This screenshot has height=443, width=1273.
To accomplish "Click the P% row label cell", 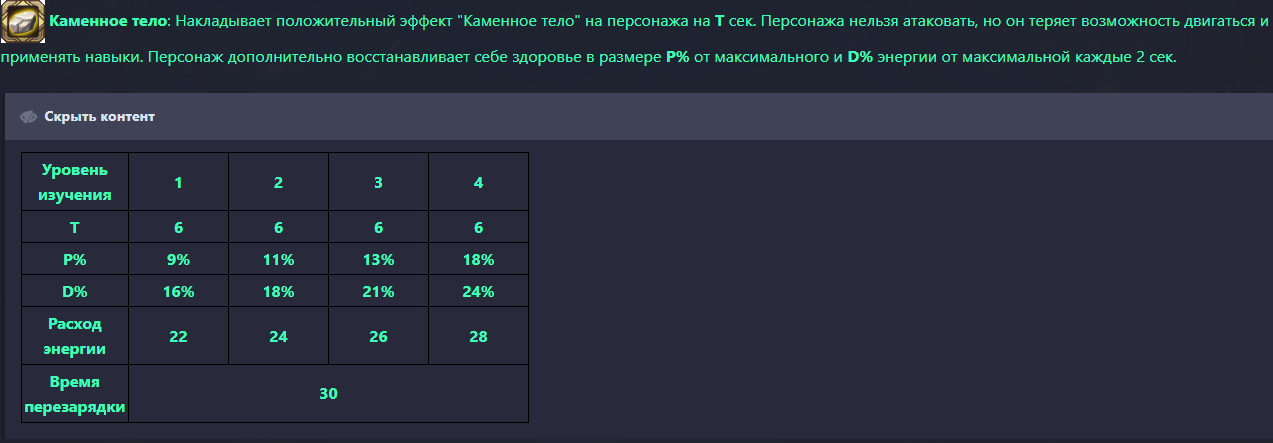I will click(75, 260).
